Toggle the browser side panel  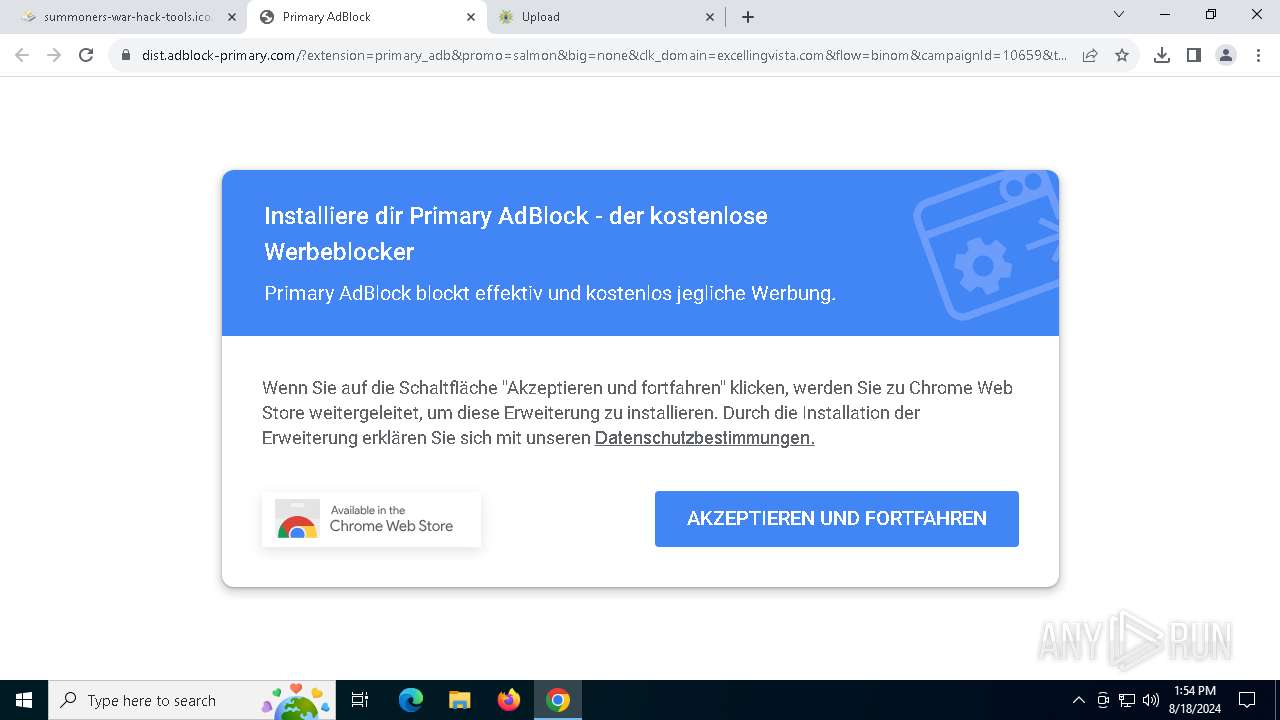[1193, 55]
